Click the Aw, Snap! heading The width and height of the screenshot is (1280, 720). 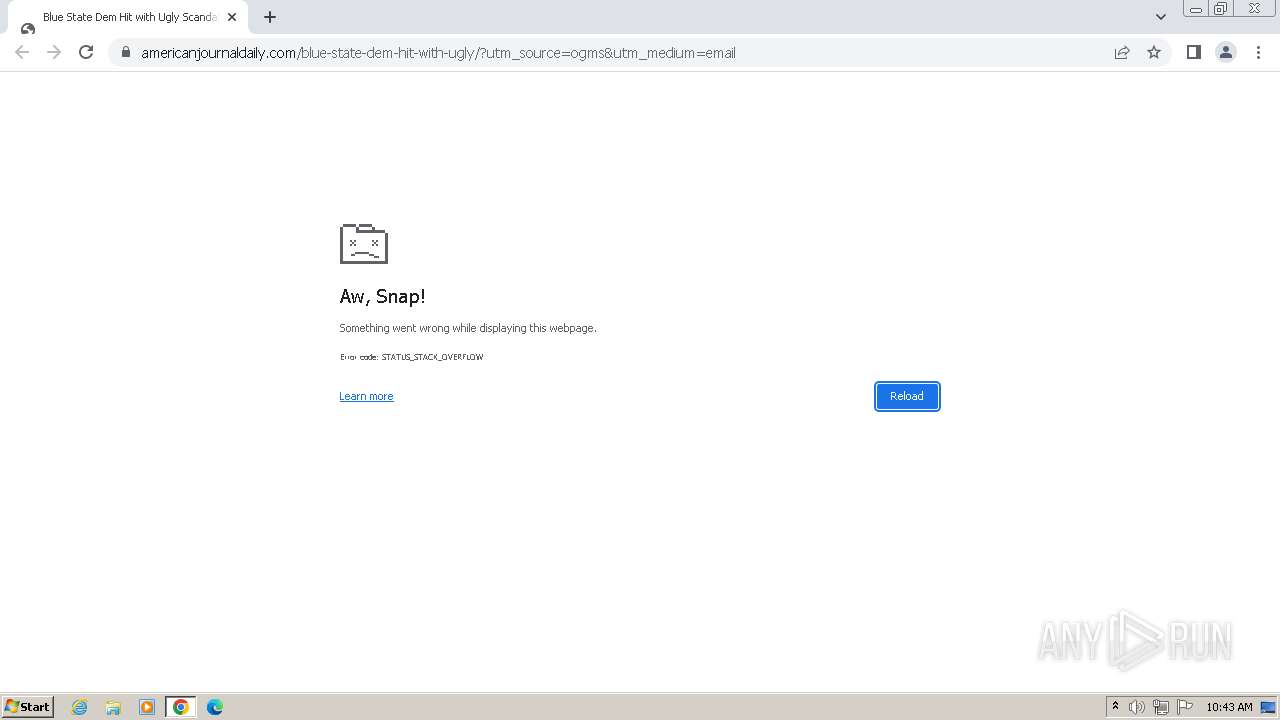click(383, 296)
